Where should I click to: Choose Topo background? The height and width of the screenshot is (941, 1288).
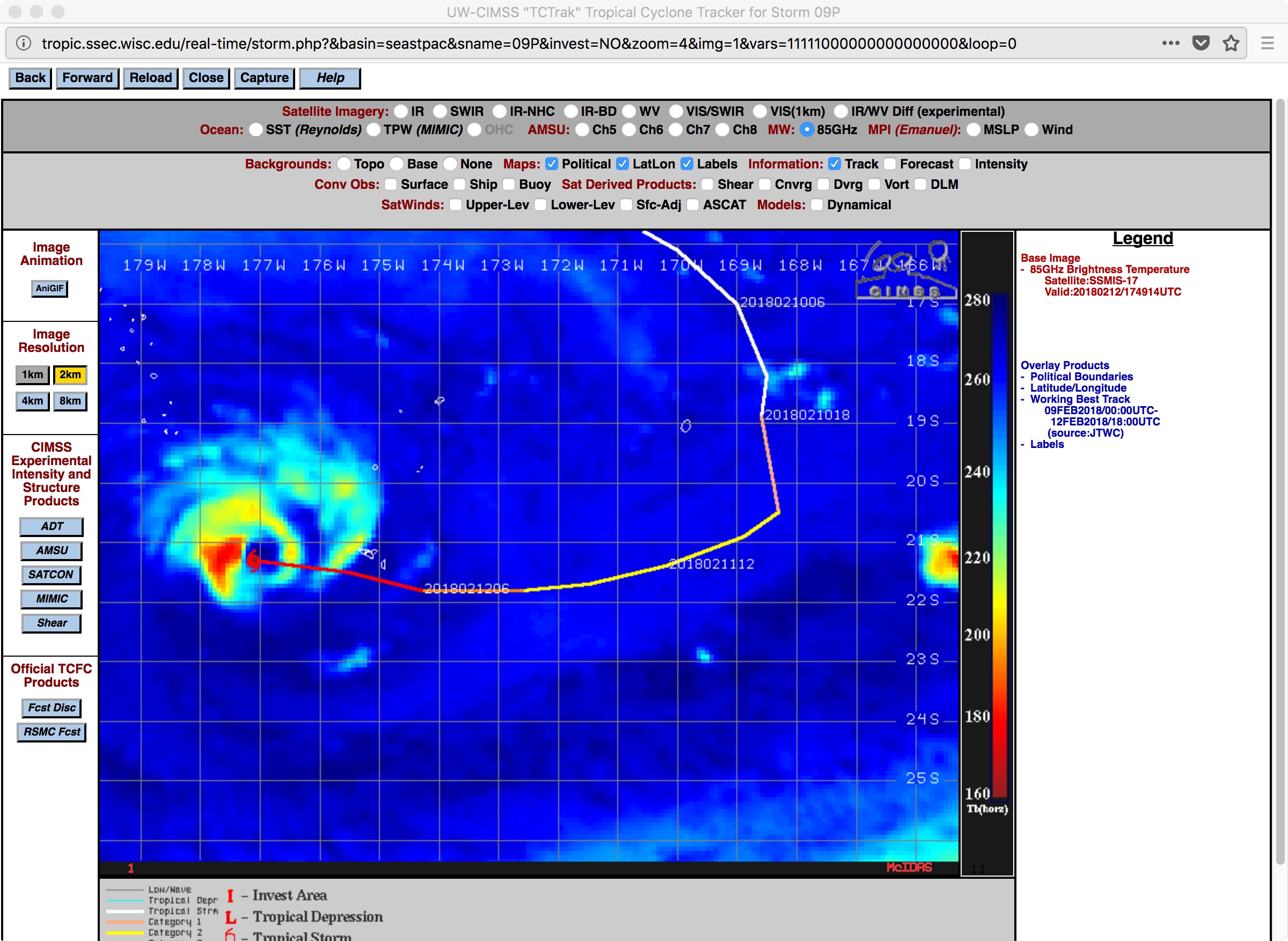343,164
